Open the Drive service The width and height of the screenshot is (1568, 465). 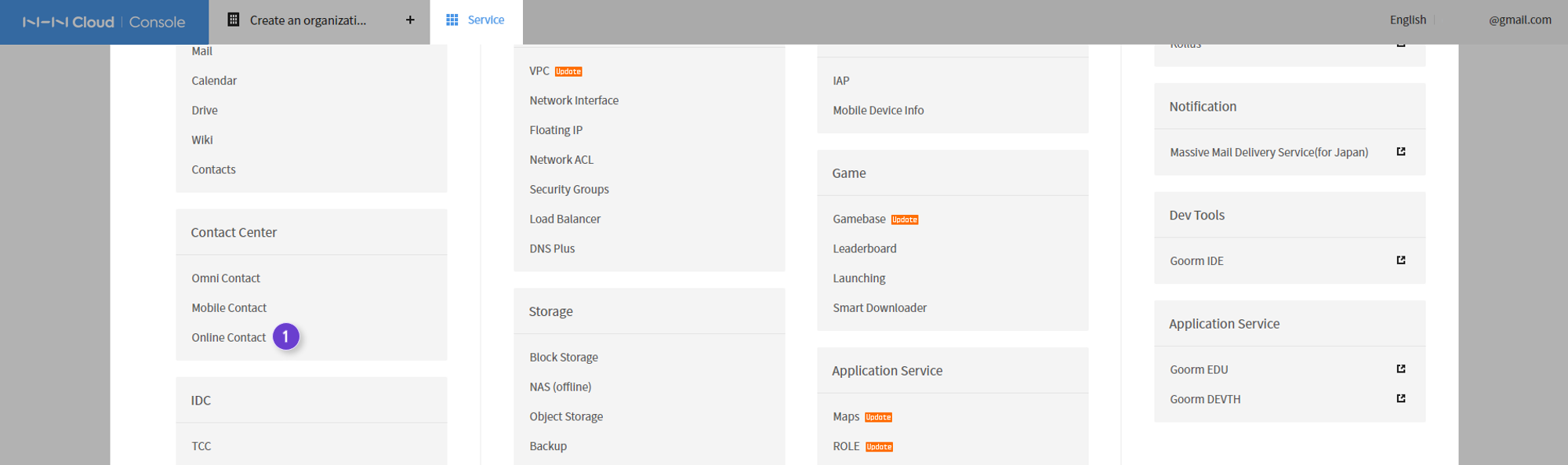(x=205, y=111)
